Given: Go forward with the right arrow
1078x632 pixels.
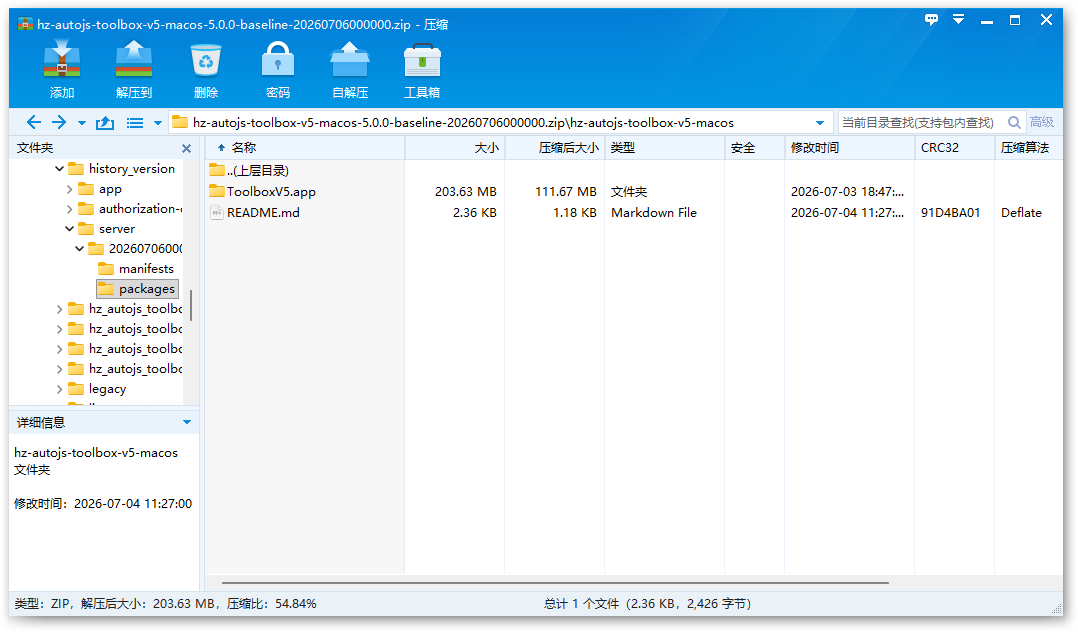Looking at the screenshot, I should tap(59, 122).
